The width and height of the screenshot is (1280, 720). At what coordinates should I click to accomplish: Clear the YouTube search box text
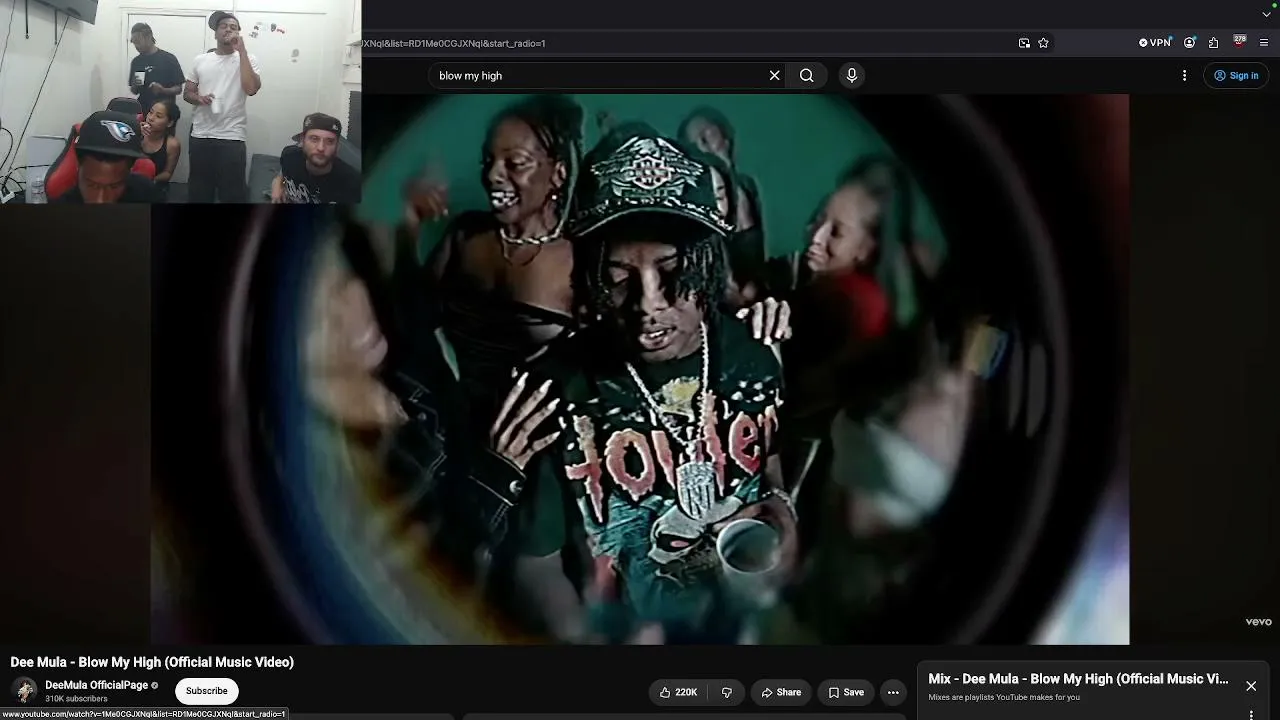pyautogui.click(x=774, y=75)
